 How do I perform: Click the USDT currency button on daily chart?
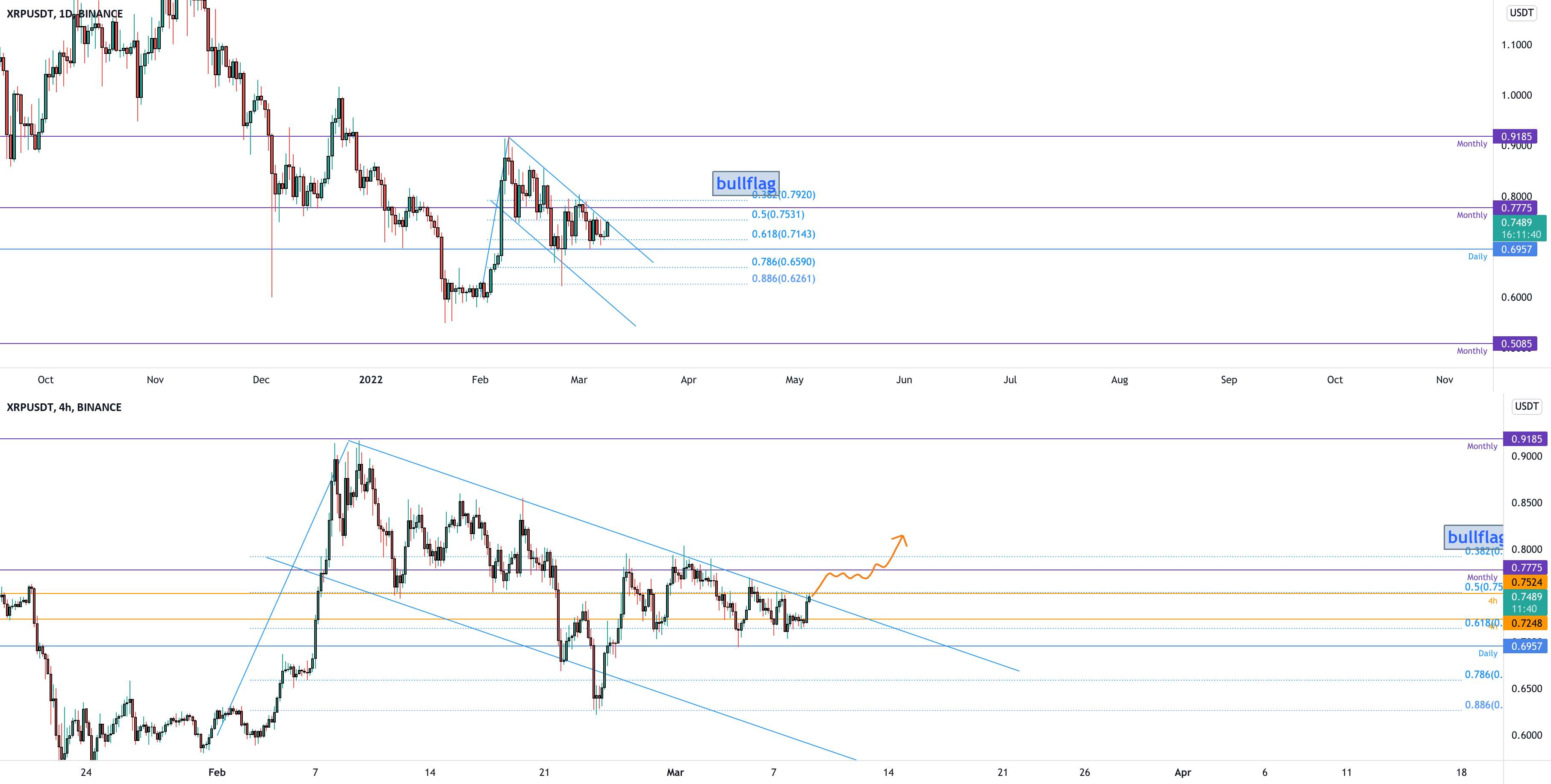point(1522,13)
